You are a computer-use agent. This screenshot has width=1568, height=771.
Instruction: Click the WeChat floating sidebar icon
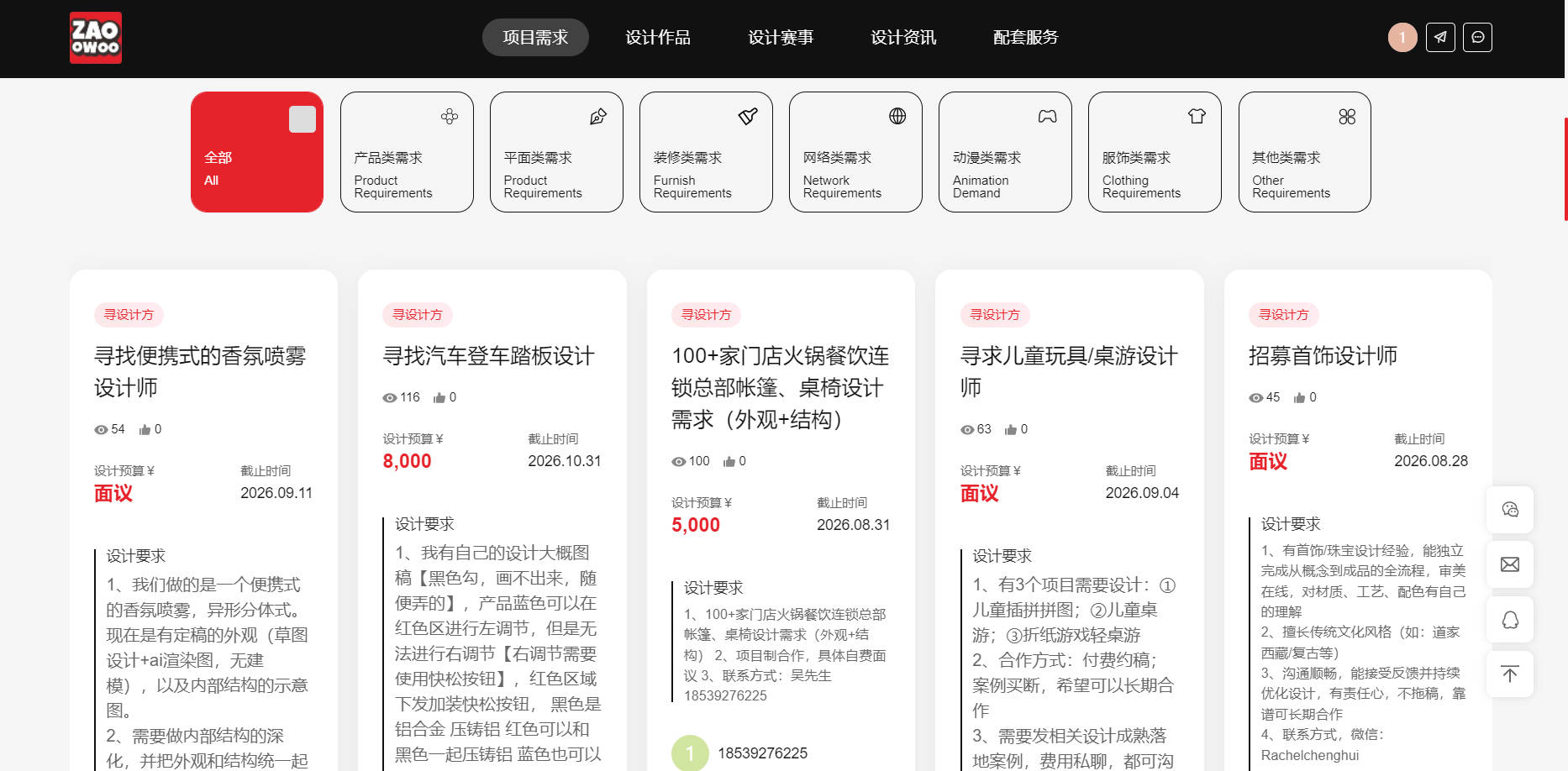coord(1510,510)
